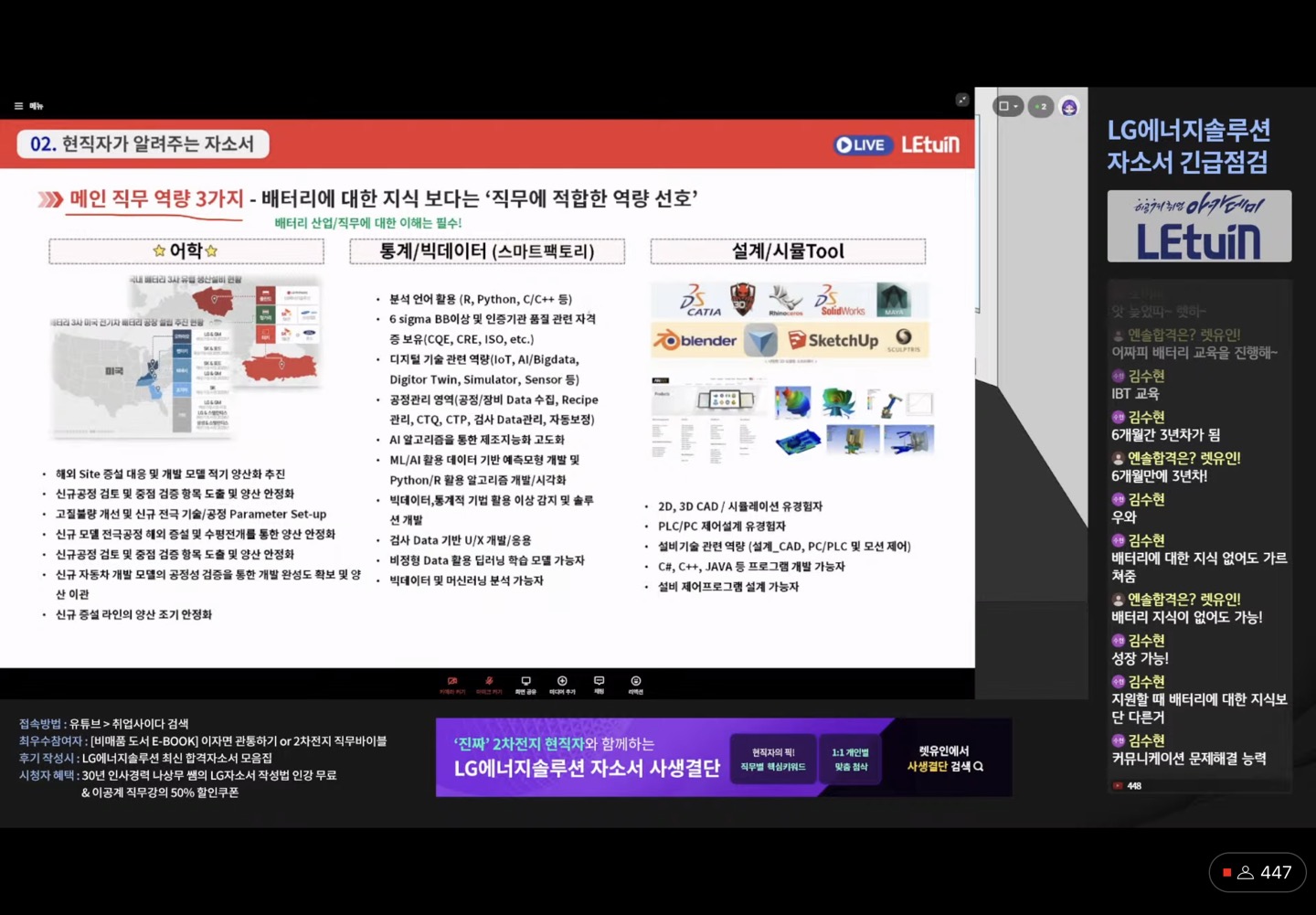Open the chat (채팅) panel icon
Screen dimensions: 1316x915
[599, 686]
